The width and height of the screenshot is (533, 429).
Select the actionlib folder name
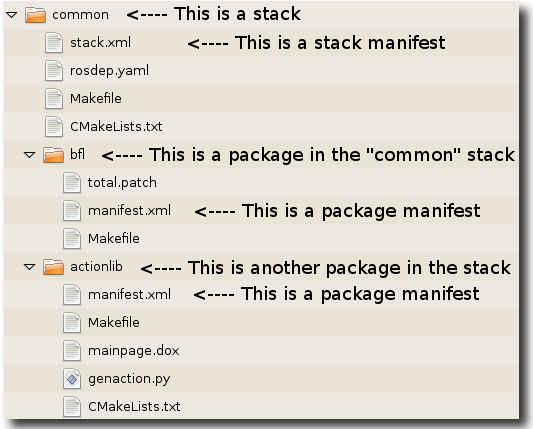[x=96, y=267]
